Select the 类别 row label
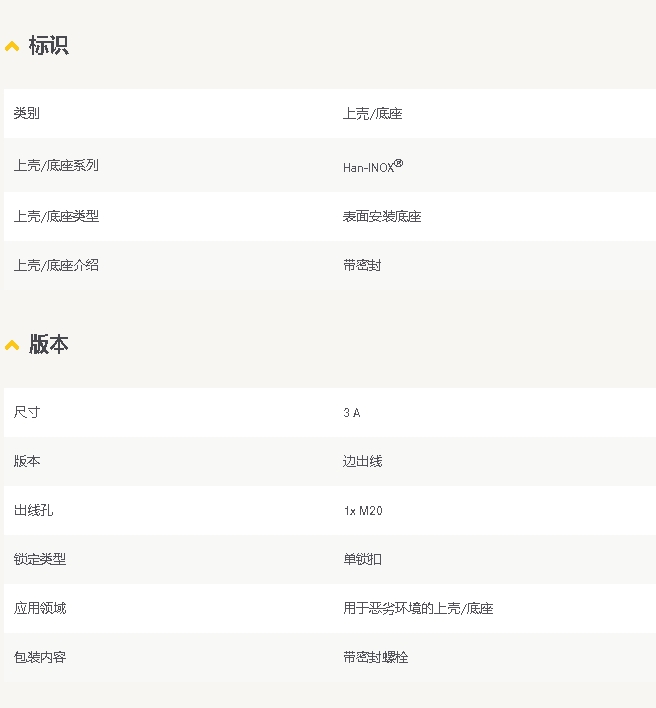 pos(27,114)
